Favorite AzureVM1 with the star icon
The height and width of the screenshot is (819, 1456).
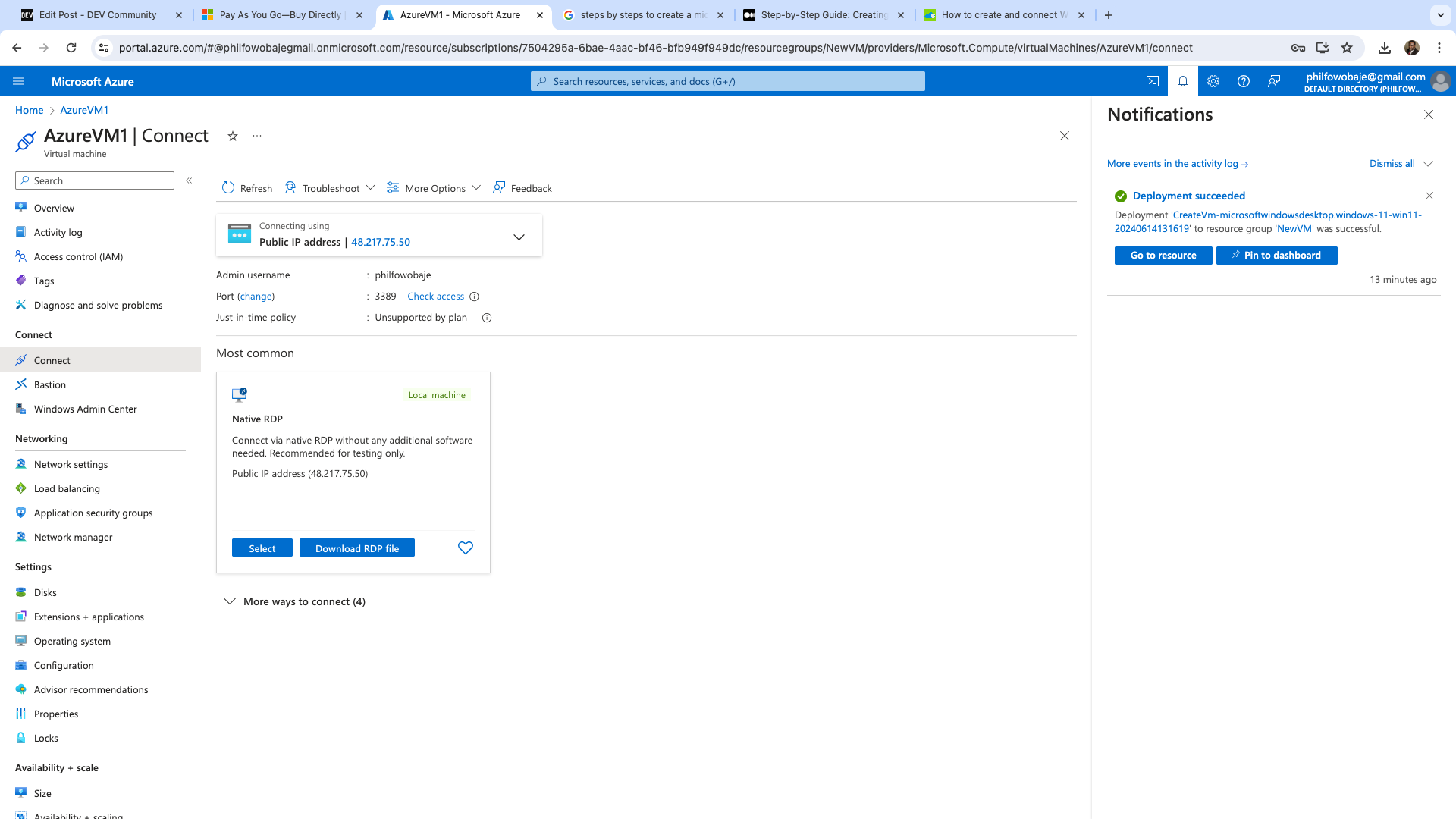coord(233,136)
